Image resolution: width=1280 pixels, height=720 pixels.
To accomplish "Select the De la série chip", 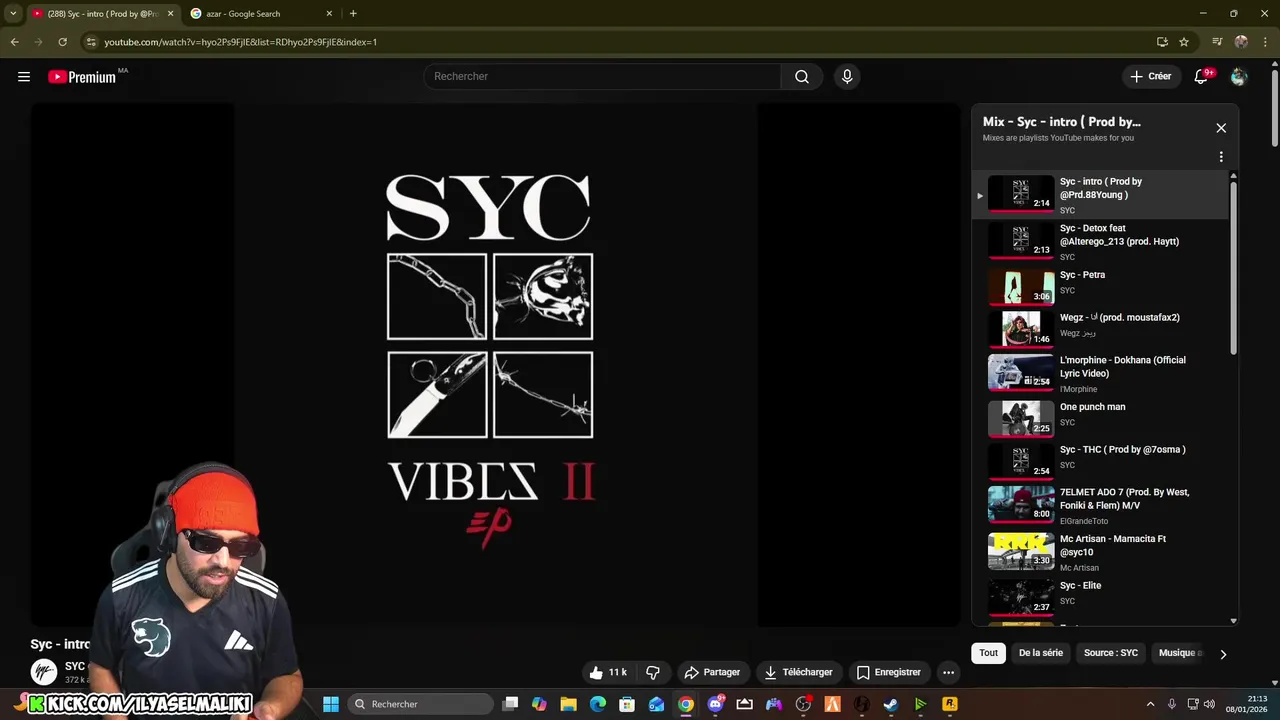I will click(1040, 653).
